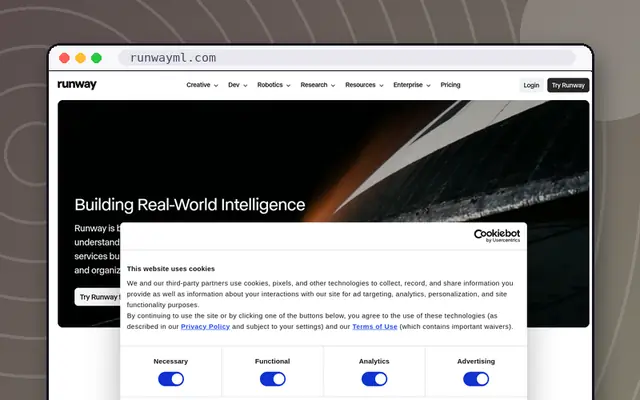The image size is (640, 400).
Task: Disable the Functional cookies switch
Action: (x=273, y=379)
